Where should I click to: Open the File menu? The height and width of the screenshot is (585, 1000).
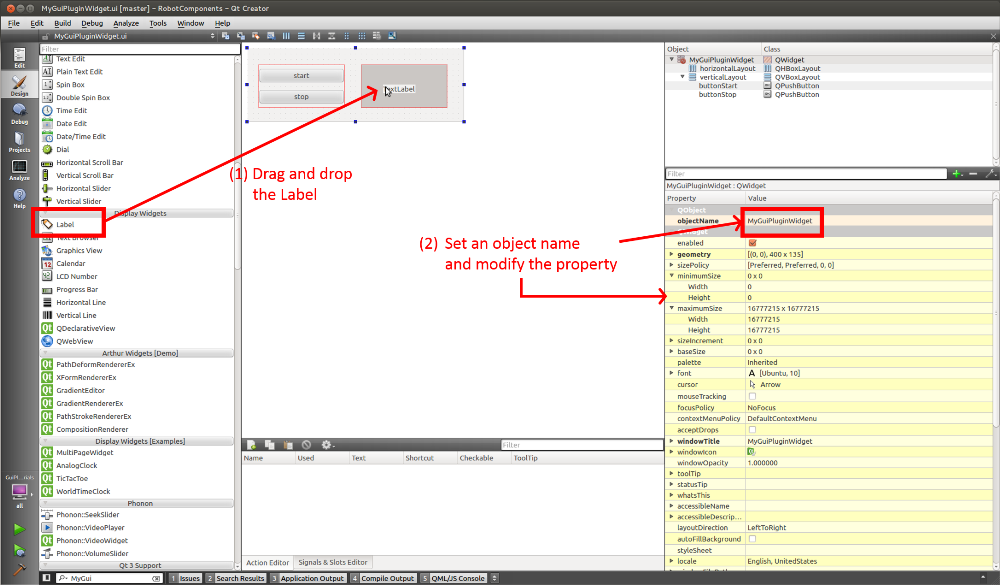coord(14,23)
